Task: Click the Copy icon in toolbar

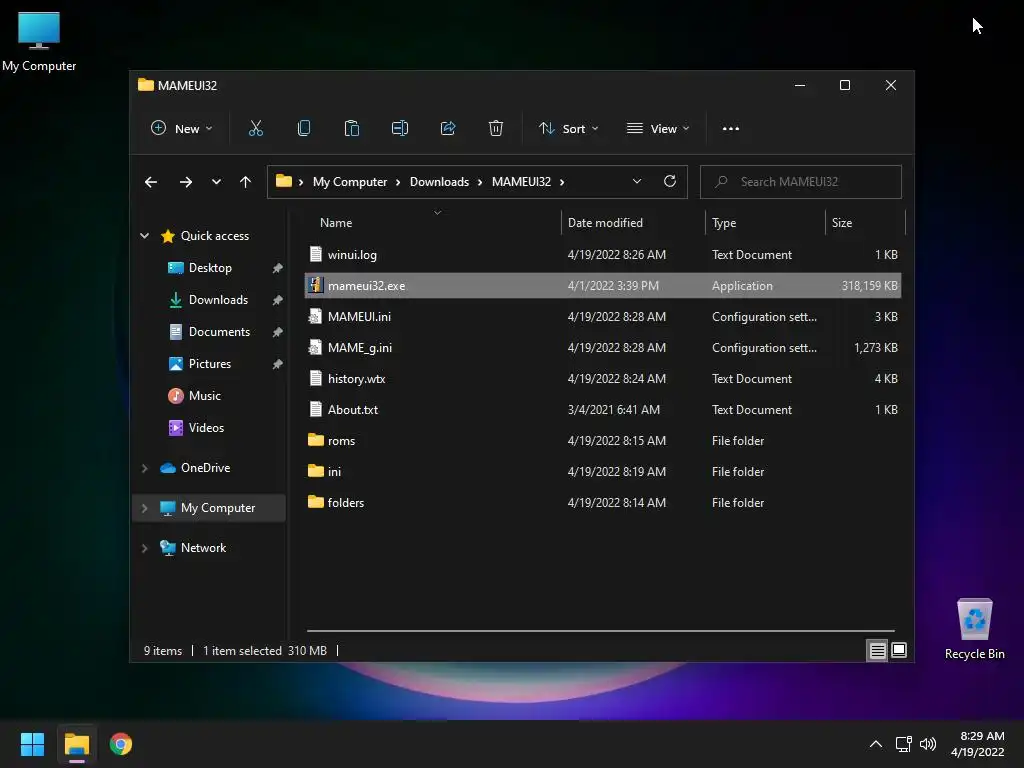Action: tap(304, 129)
